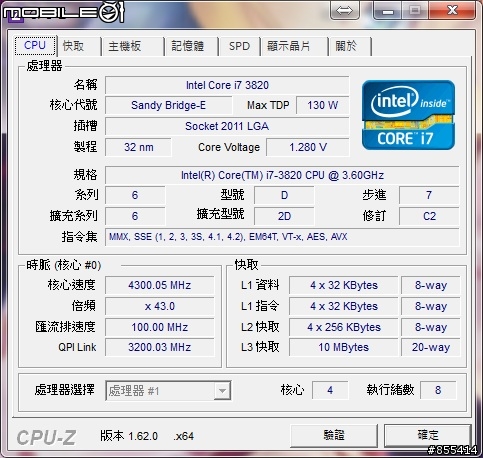Image resolution: width=483 pixels, height=458 pixels.
Task: Click the code name value Sandy Bridge-E
Action: pyautogui.click(x=168, y=105)
